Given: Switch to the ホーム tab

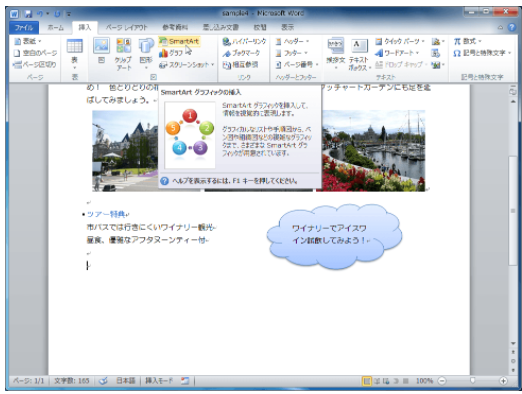Looking at the screenshot, I should pyautogui.click(x=56, y=27).
